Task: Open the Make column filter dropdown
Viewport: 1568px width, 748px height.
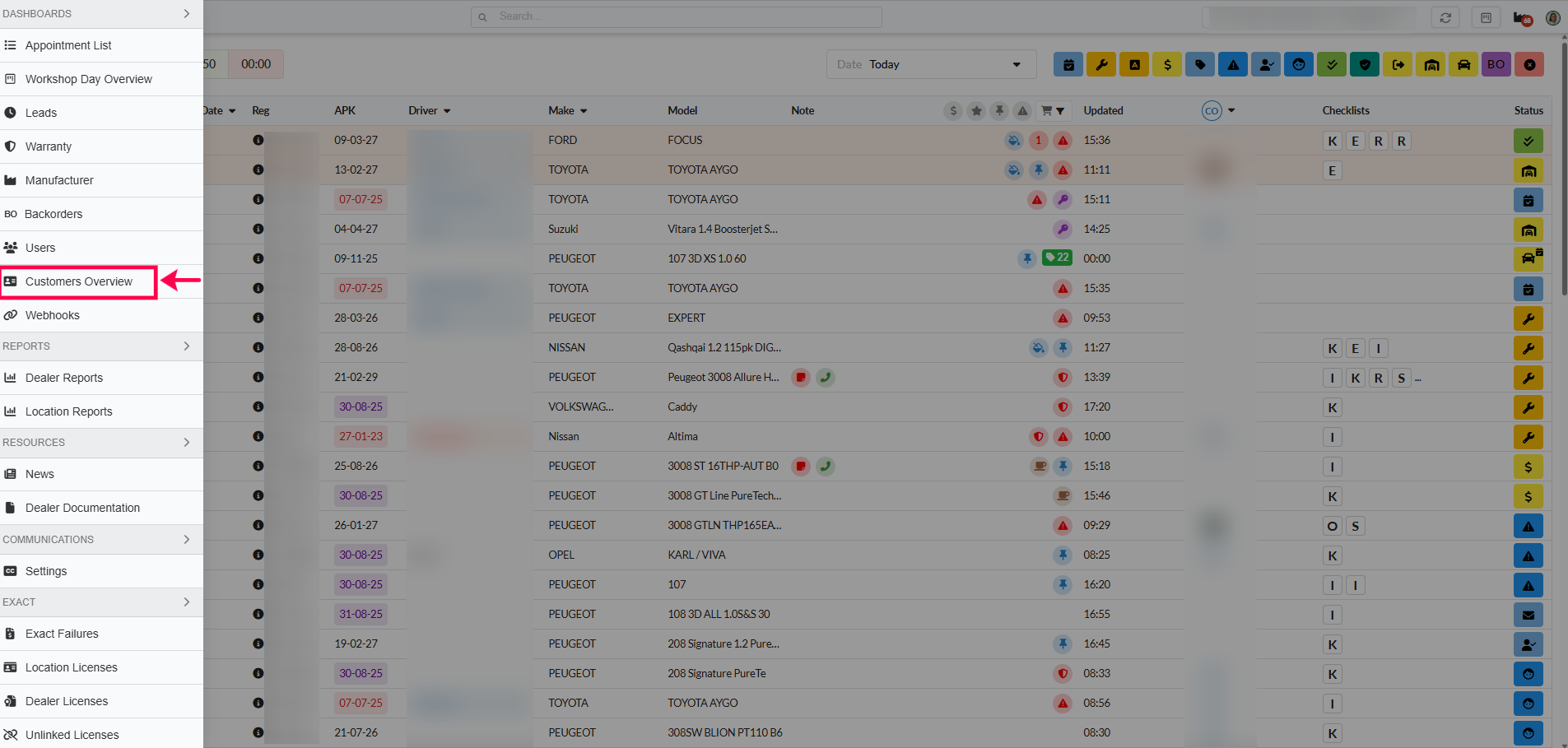Action: pos(583,111)
